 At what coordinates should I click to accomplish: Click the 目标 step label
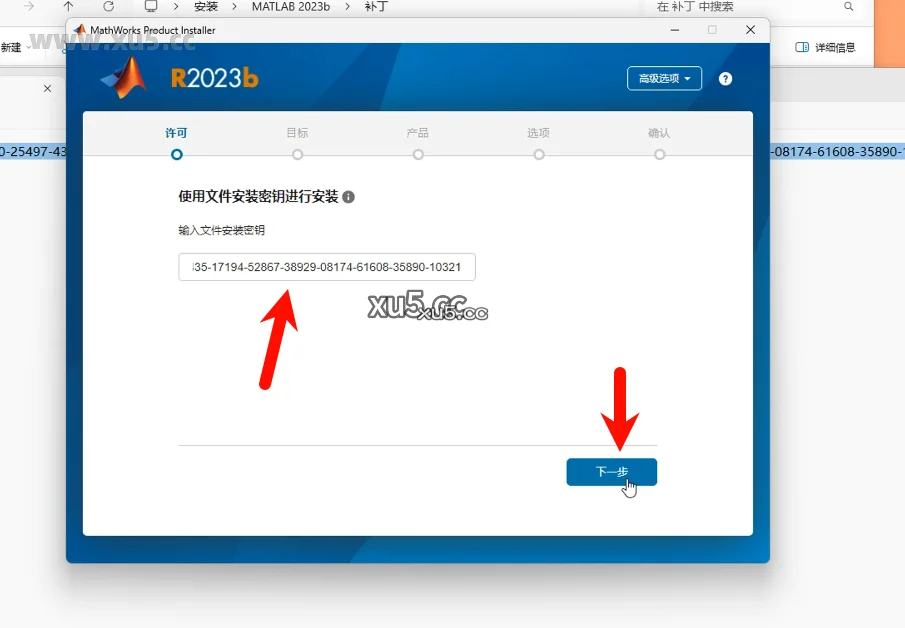pyautogui.click(x=297, y=132)
